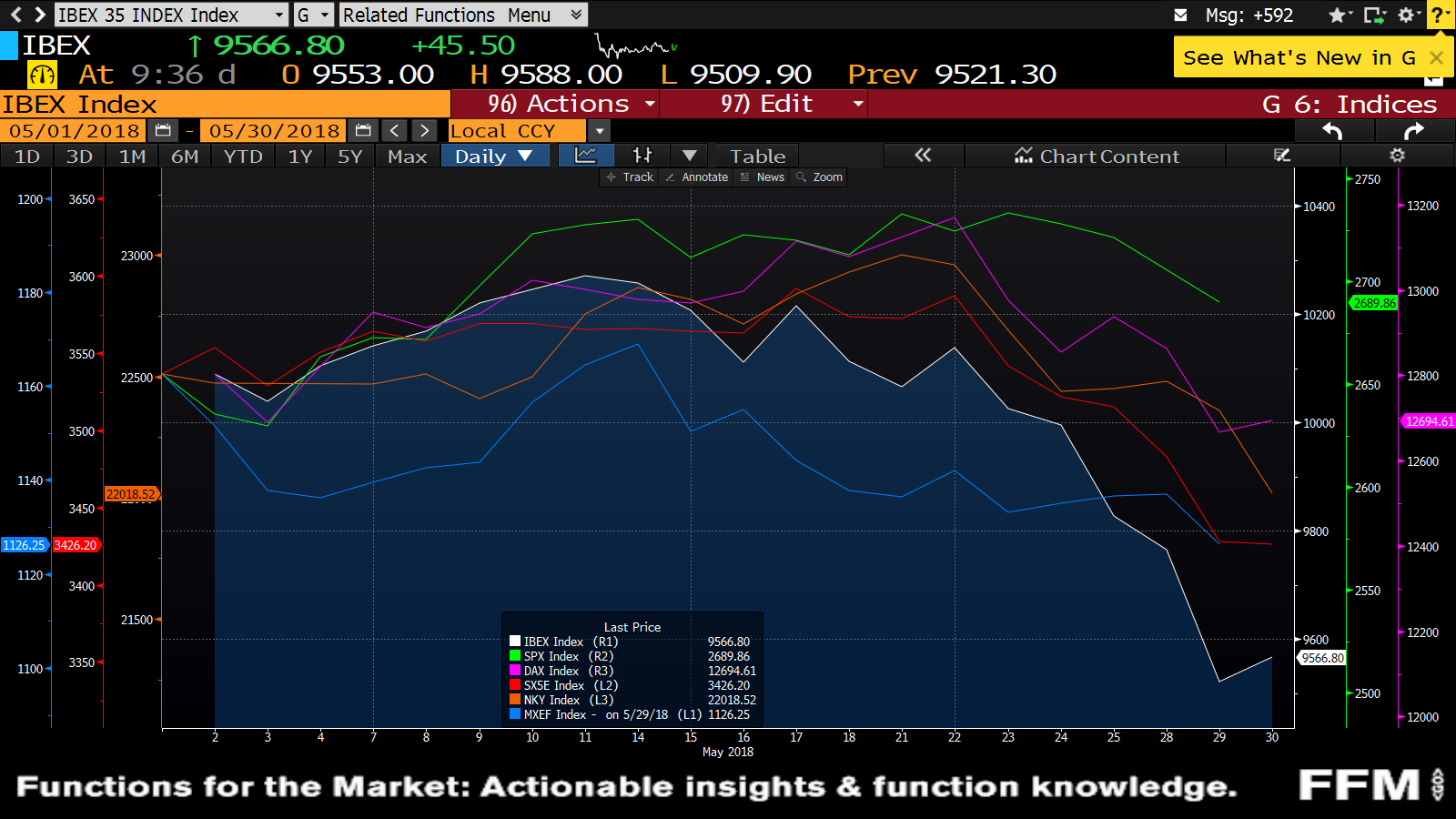Activate the Zoom tool
Screen dimensions: 1456x819
820,177
